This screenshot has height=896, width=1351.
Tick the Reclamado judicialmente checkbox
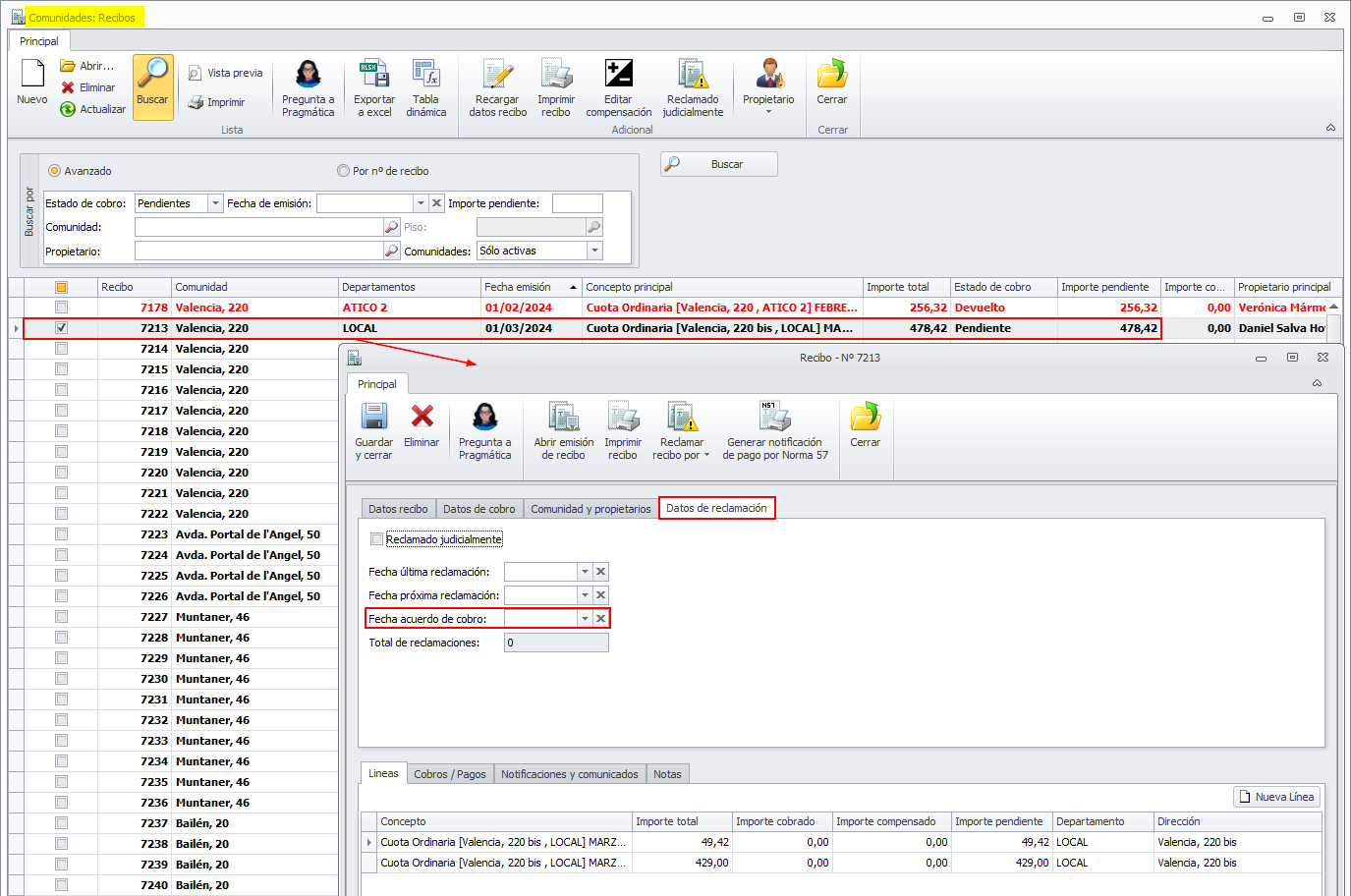[376, 539]
